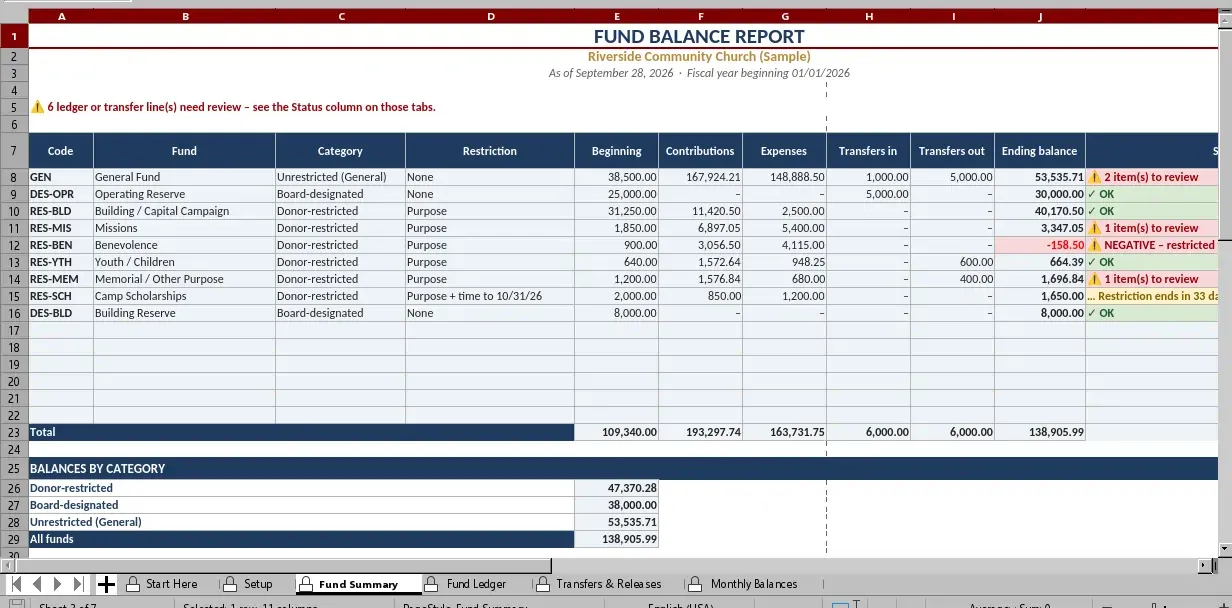The height and width of the screenshot is (608, 1232).
Task: Click the Building / Capital Campaign fund cell
Action: (x=184, y=211)
